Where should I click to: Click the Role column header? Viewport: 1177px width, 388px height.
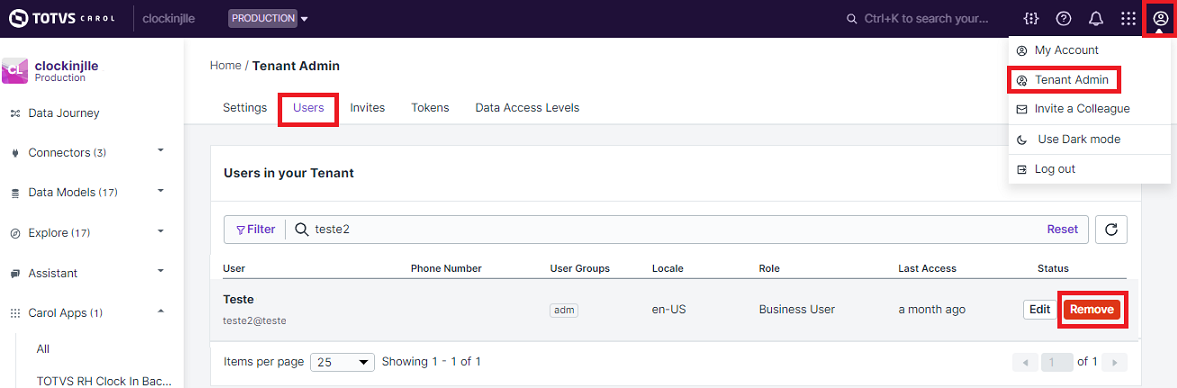pyautogui.click(x=770, y=269)
